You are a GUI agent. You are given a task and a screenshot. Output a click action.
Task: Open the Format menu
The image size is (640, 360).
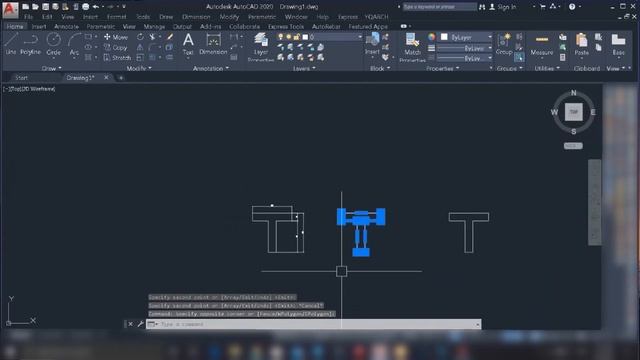click(116, 17)
